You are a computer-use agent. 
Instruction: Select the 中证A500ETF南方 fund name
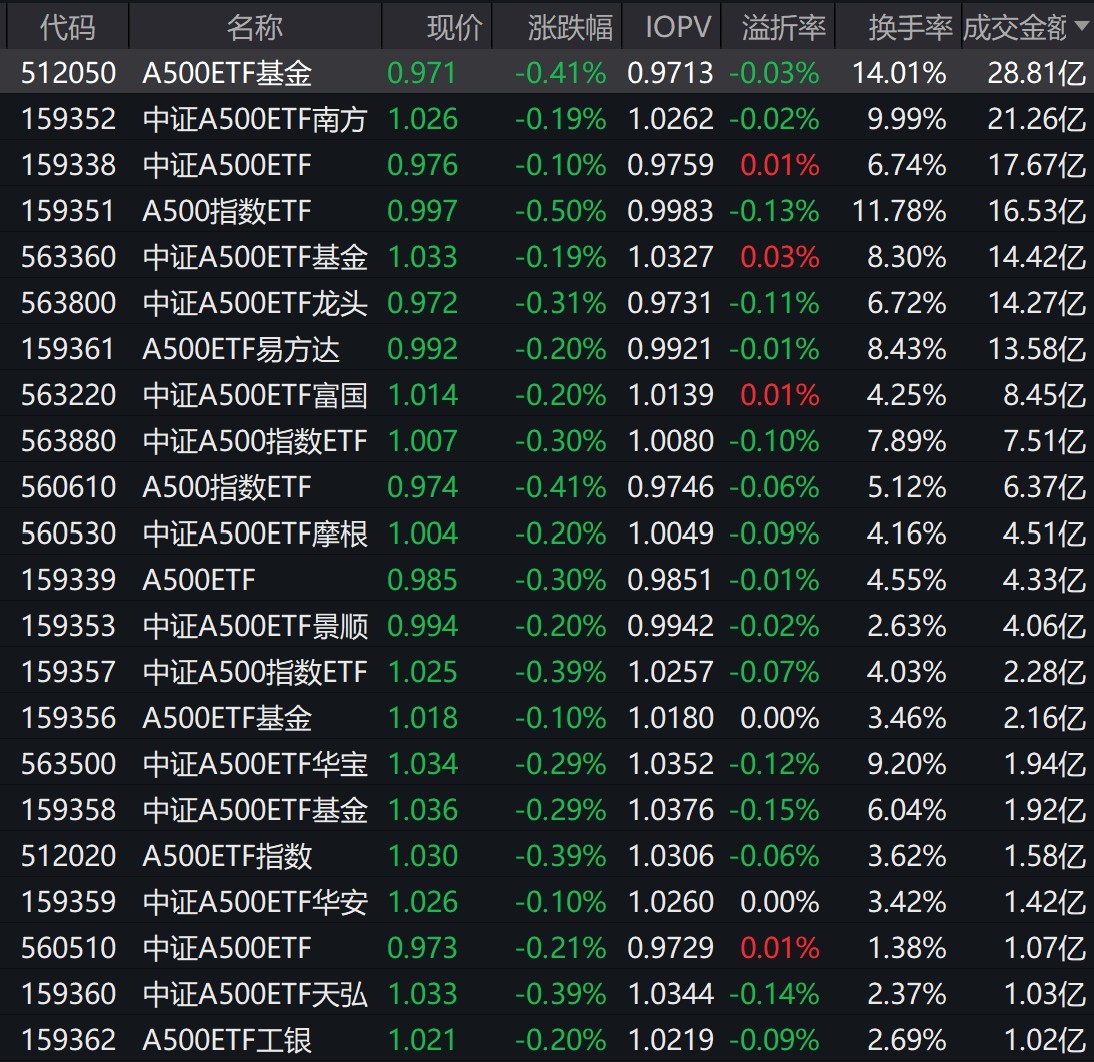click(255, 120)
